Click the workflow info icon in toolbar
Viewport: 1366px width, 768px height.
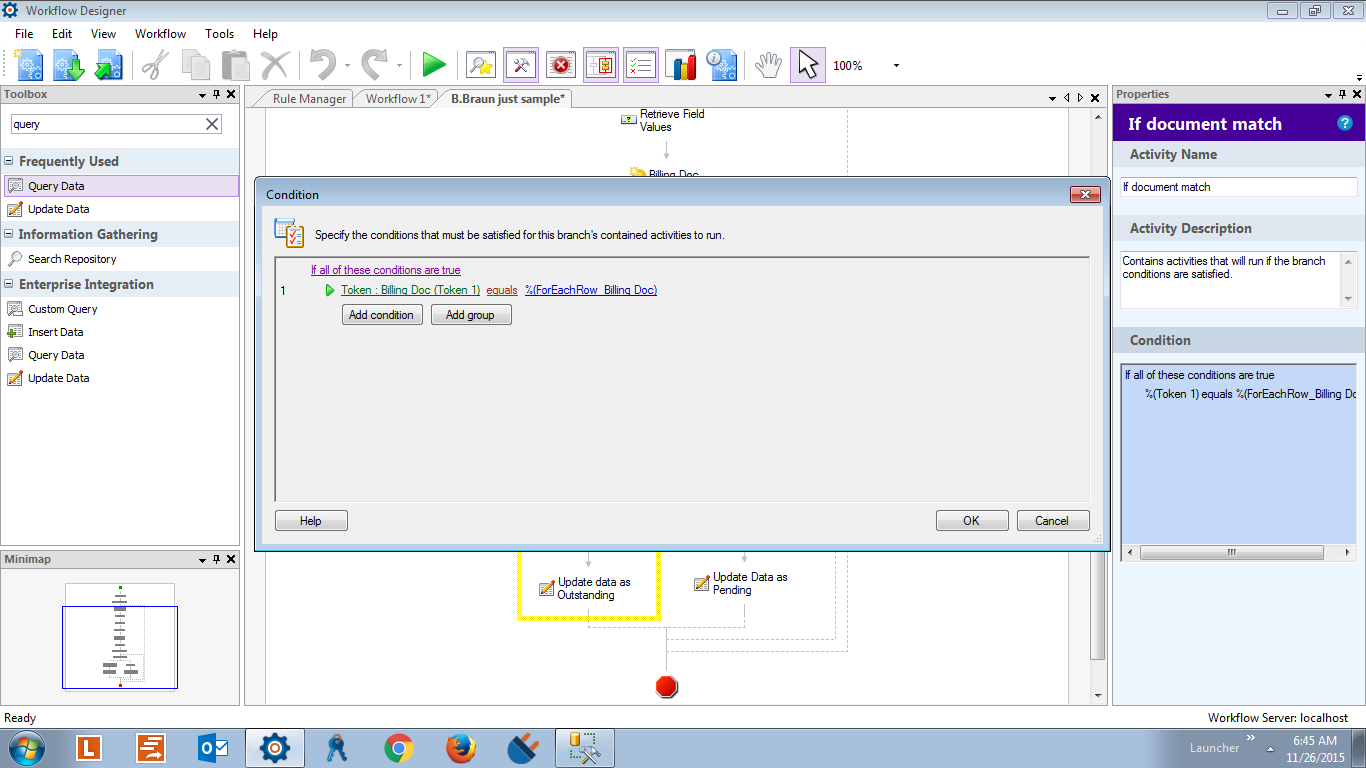721,65
